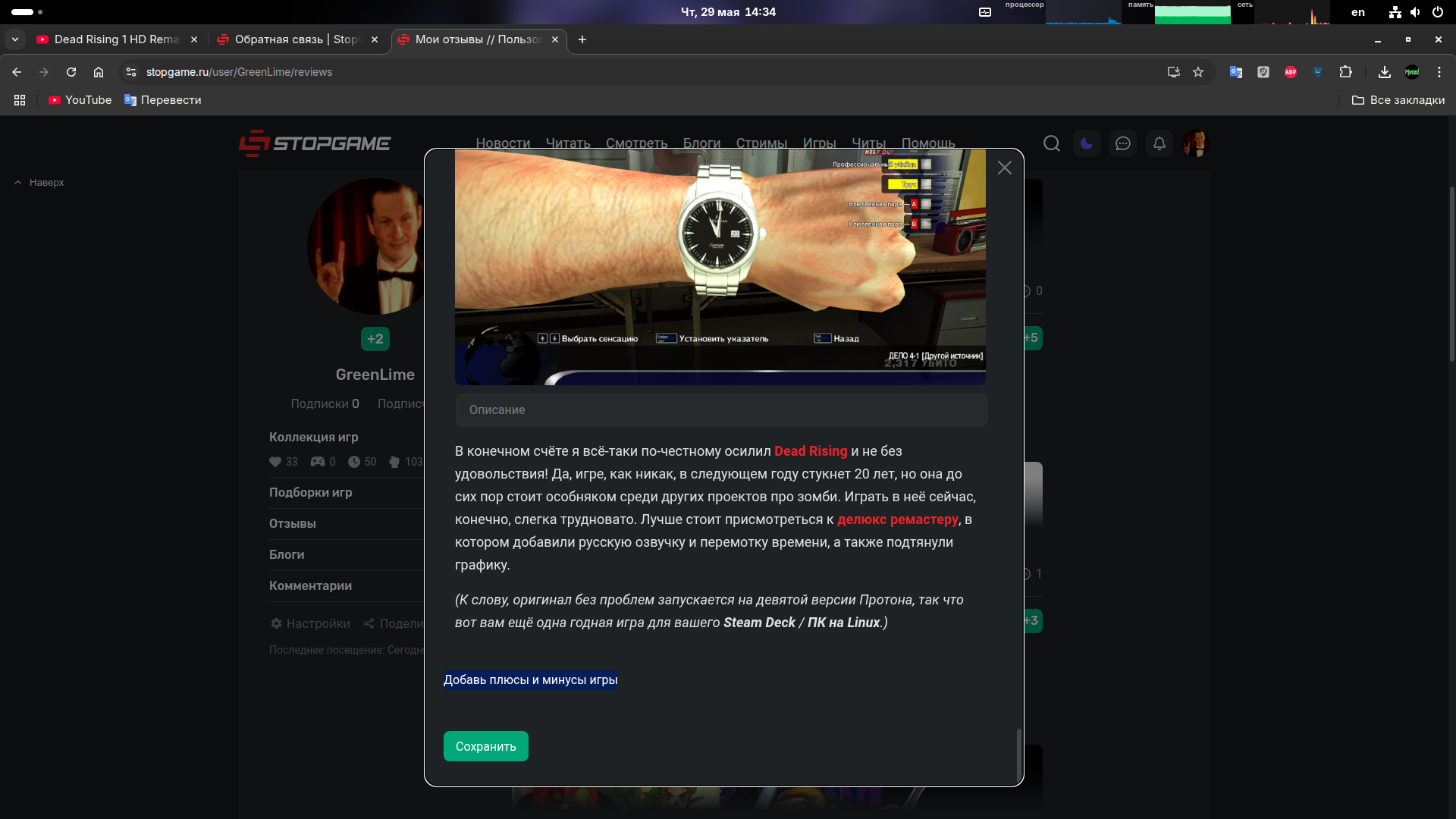This screenshot has width=1456, height=819.
Task: Open system power menu
Action: point(1437,12)
